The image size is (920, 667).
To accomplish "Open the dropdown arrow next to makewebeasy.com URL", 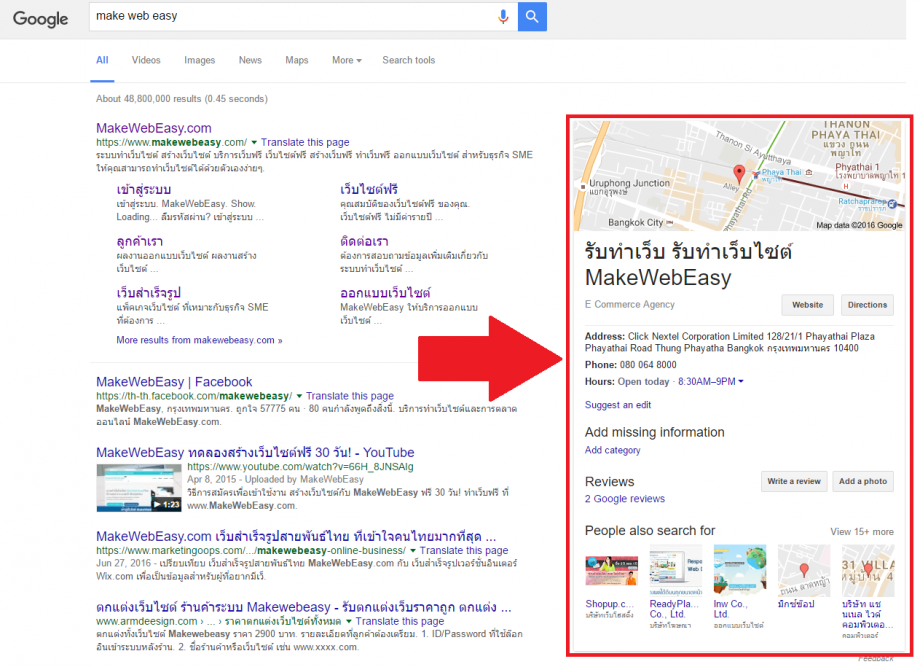I will [x=255, y=141].
